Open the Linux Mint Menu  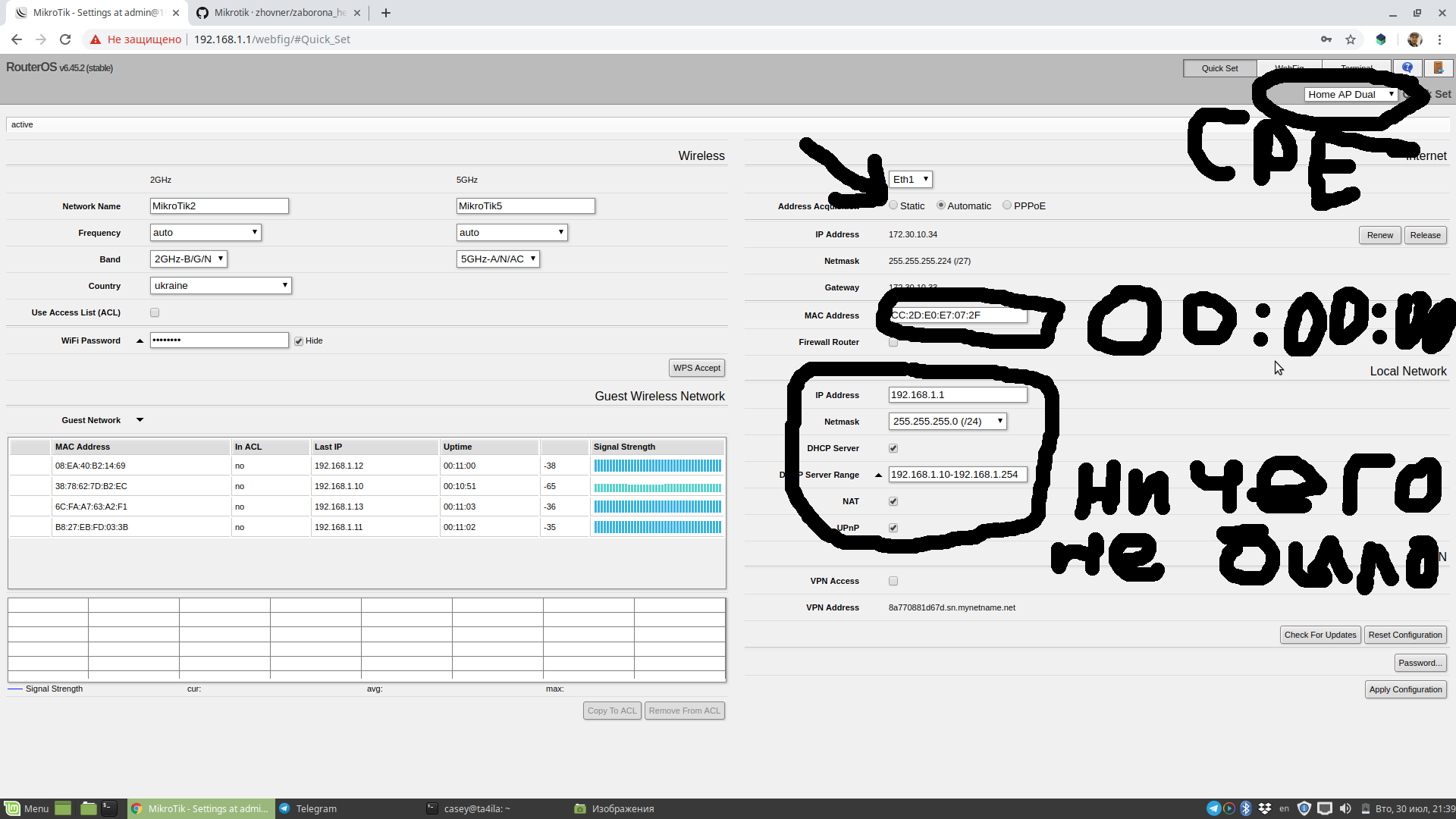[27, 808]
